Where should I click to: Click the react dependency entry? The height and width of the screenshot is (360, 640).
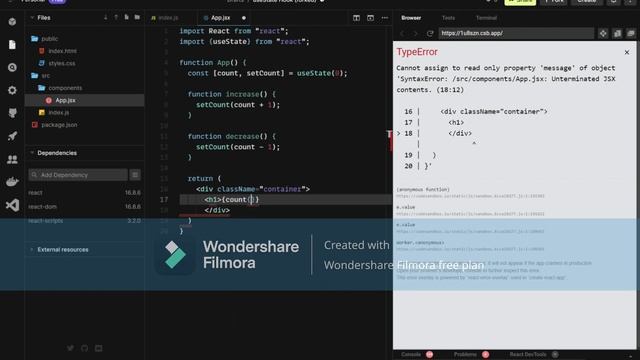pyautogui.click(x=84, y=193)
